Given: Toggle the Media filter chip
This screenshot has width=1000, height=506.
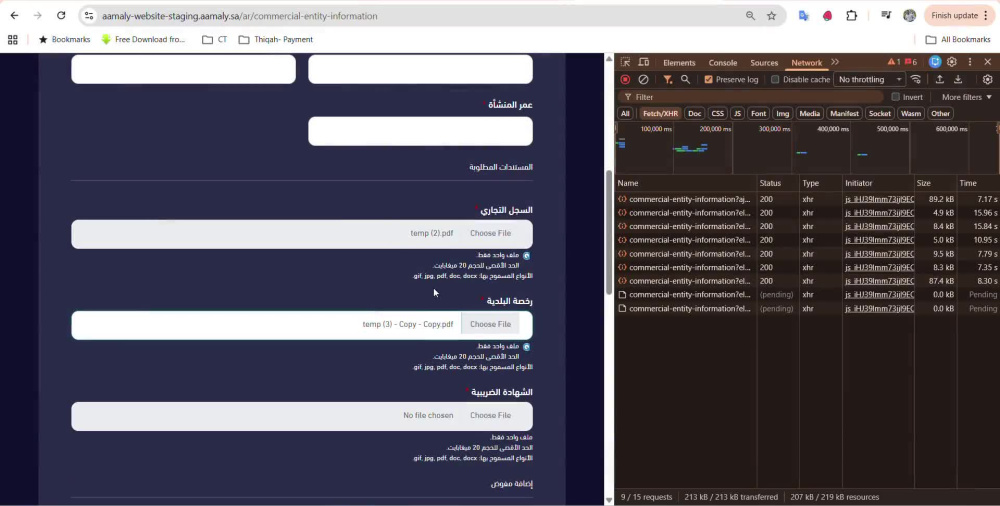Looking at the screenshot, I should pos(809,114).
